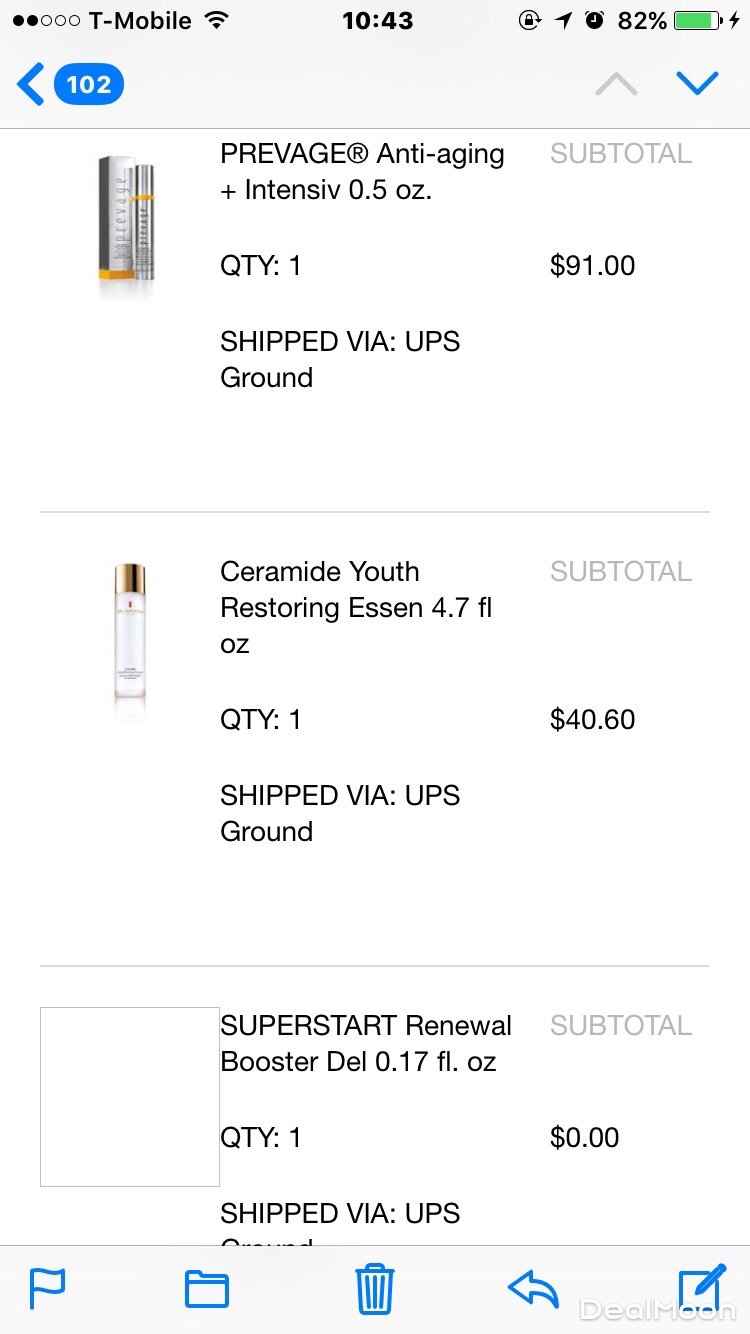
Task: Tap the SUPERSTART Renewal Booster title
Action: pos(366,1043)
